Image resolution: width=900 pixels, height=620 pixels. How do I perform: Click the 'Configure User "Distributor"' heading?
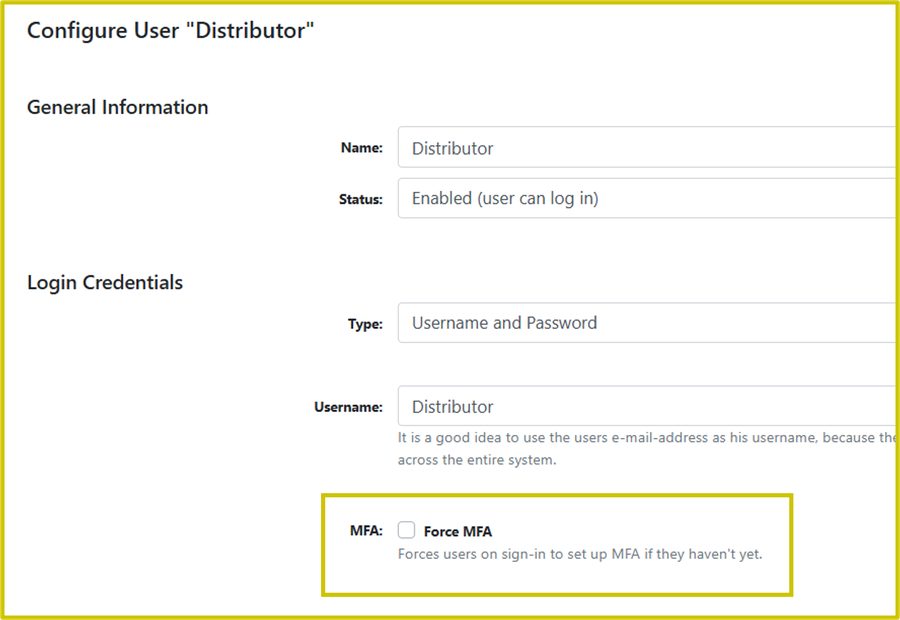coord(170,30)
